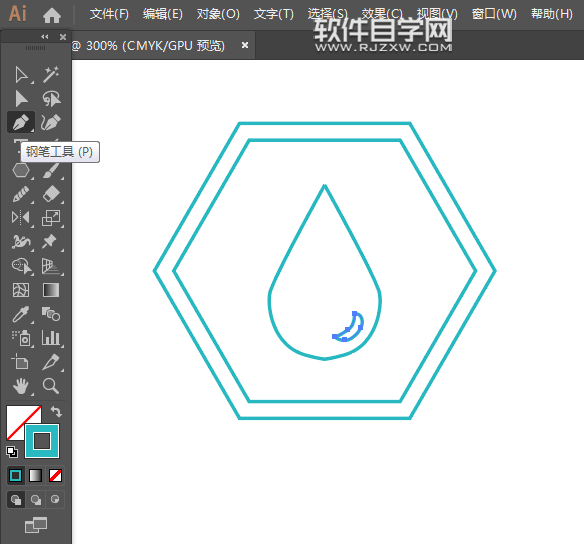
Task: Click the outer hexagon outline
Action: [x=324, y=123]
